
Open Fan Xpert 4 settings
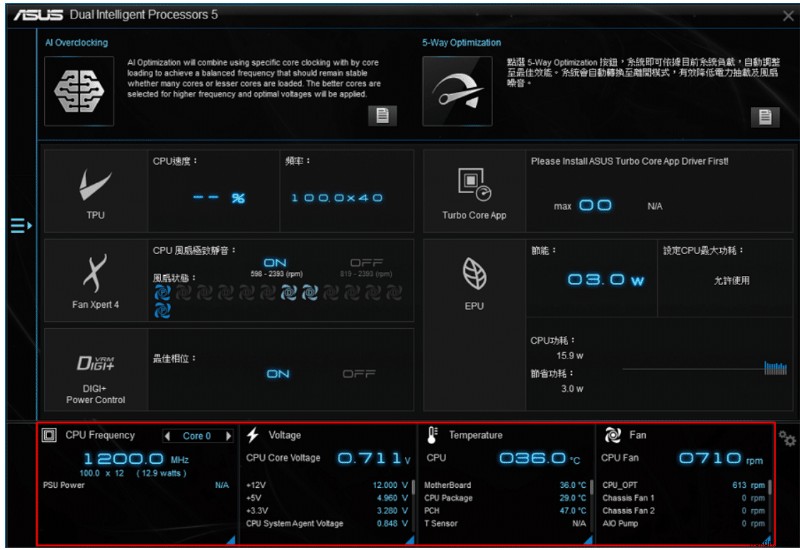(95, 281)
